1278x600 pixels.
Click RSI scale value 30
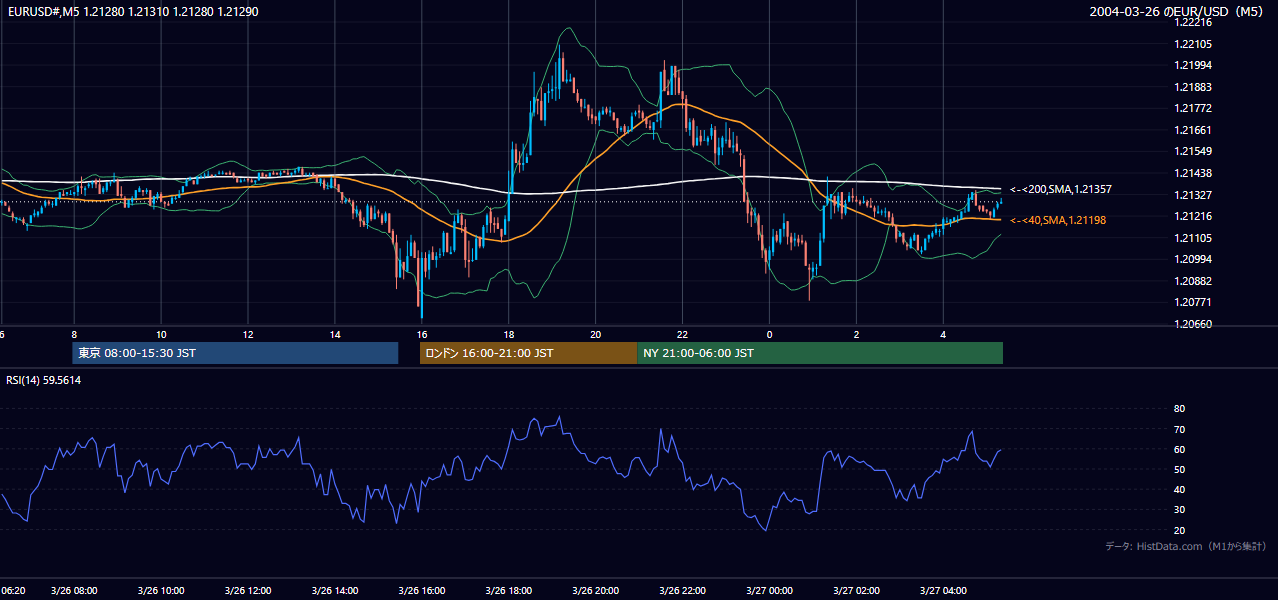[1179, 509]
